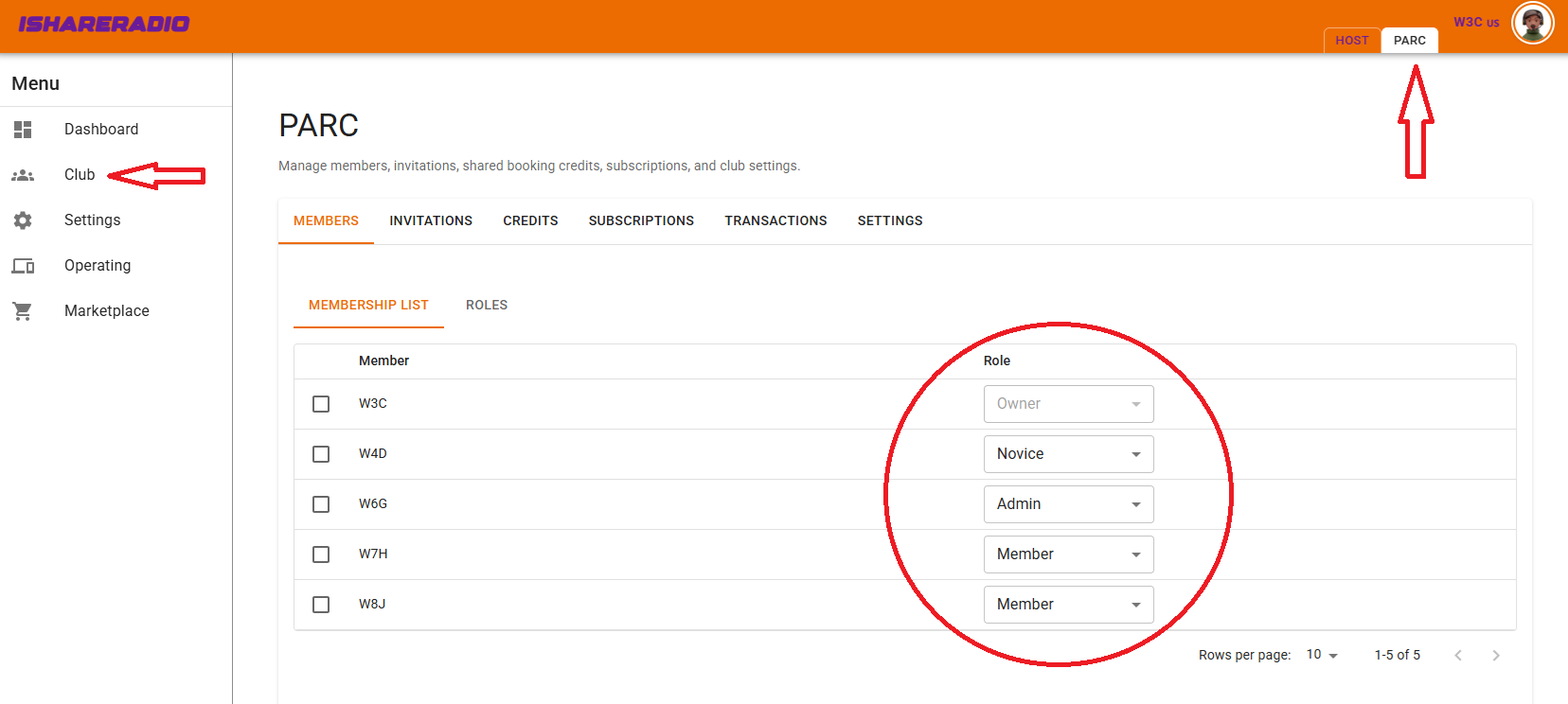The width and height of the screenshot is (1568, 704).
Task: Open the CREDITS tab
Action: tap(530, 221)
